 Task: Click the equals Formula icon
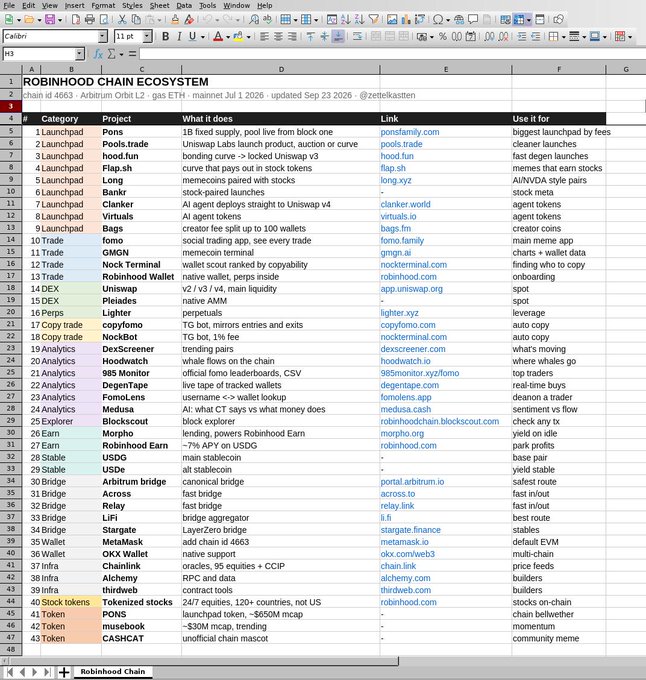point(132,54)
